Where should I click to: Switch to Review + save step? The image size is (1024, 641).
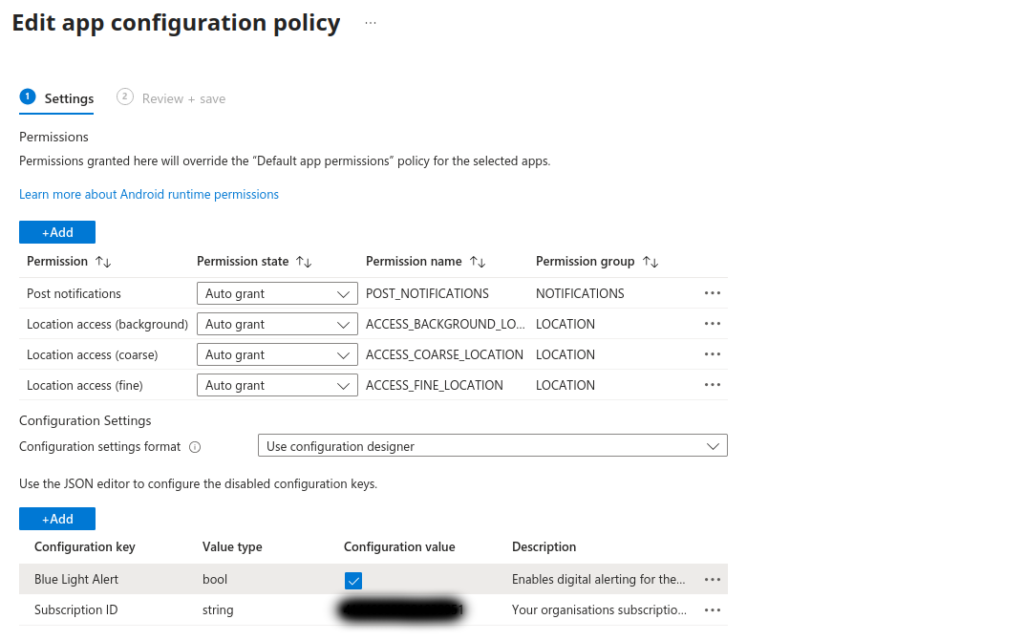click(171, 98)
